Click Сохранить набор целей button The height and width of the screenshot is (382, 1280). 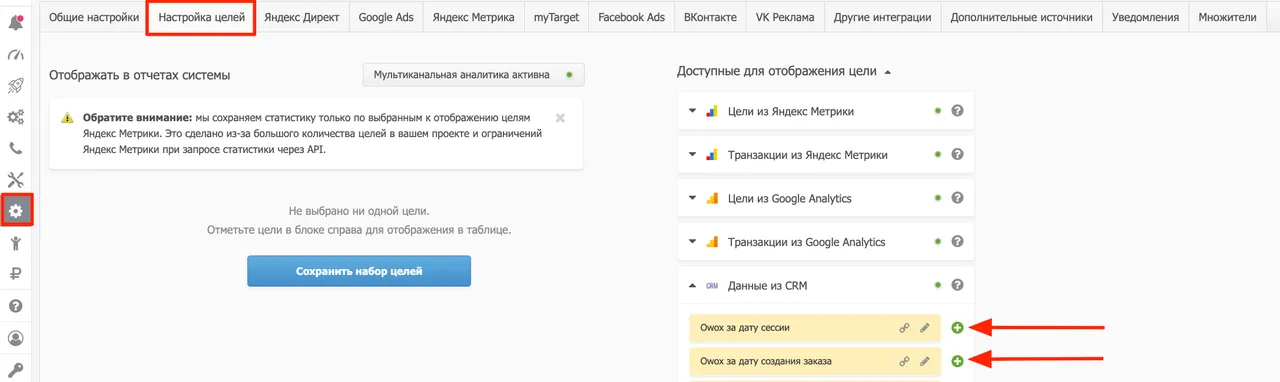coord(359,271)
